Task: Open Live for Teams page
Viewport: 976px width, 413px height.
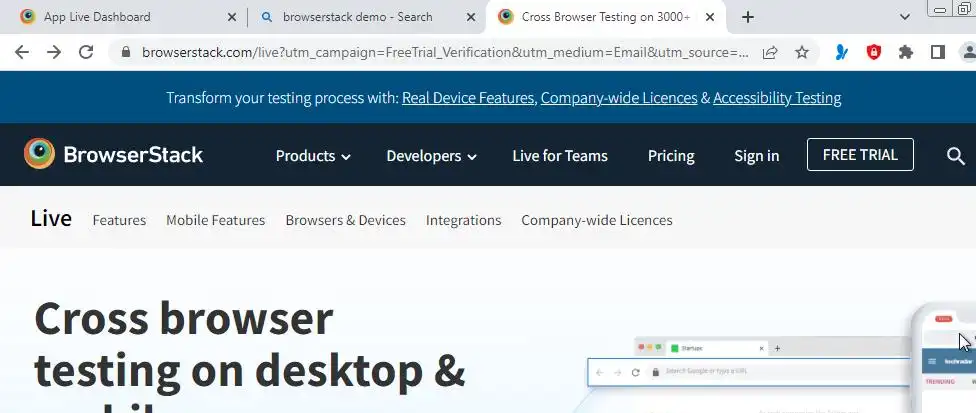Action: coord(560,155)
